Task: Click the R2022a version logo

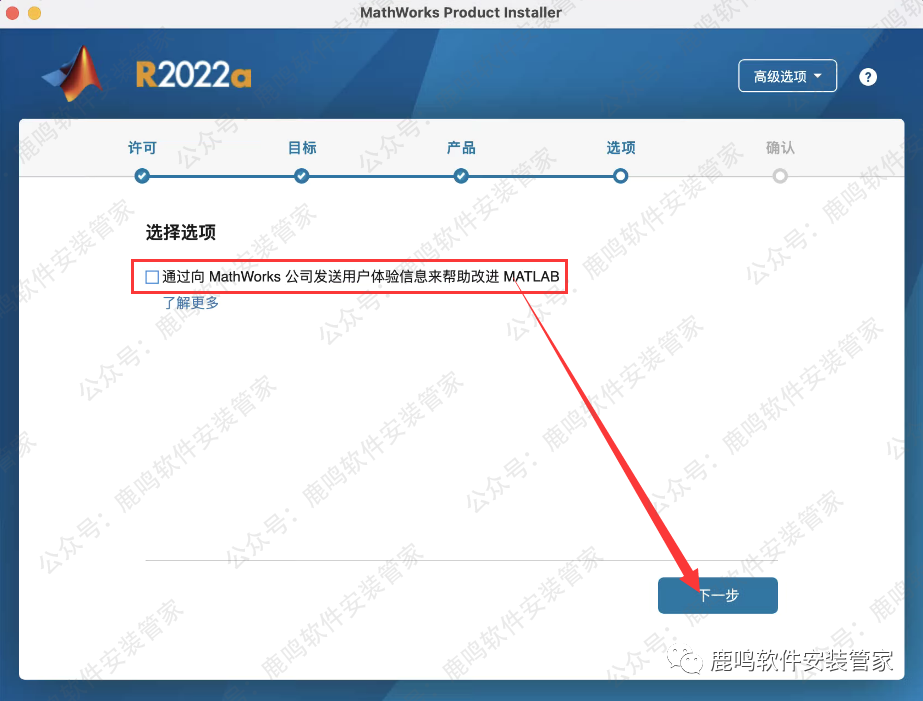Action: pyautogui.click(x=194, y=75)
